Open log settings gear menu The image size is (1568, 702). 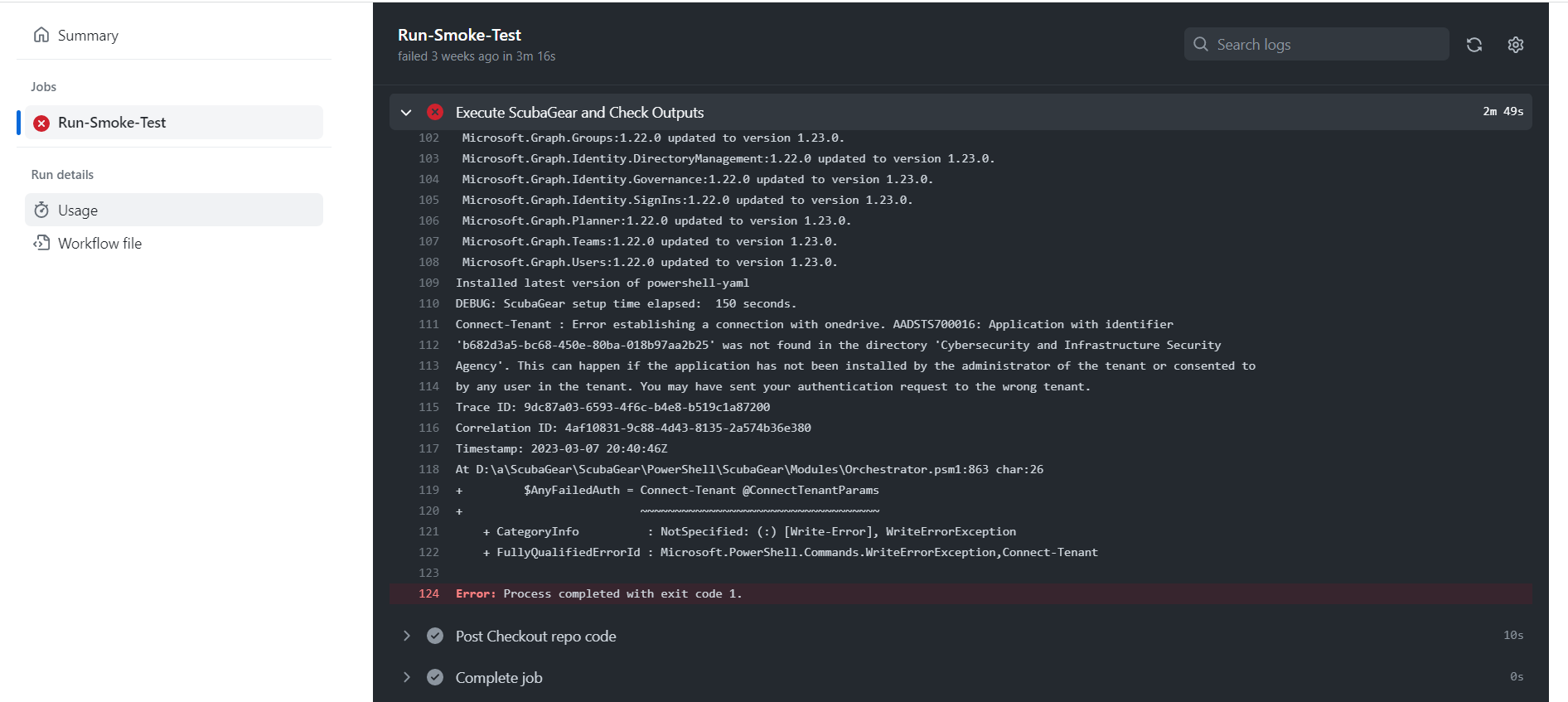click(1516, 45)
